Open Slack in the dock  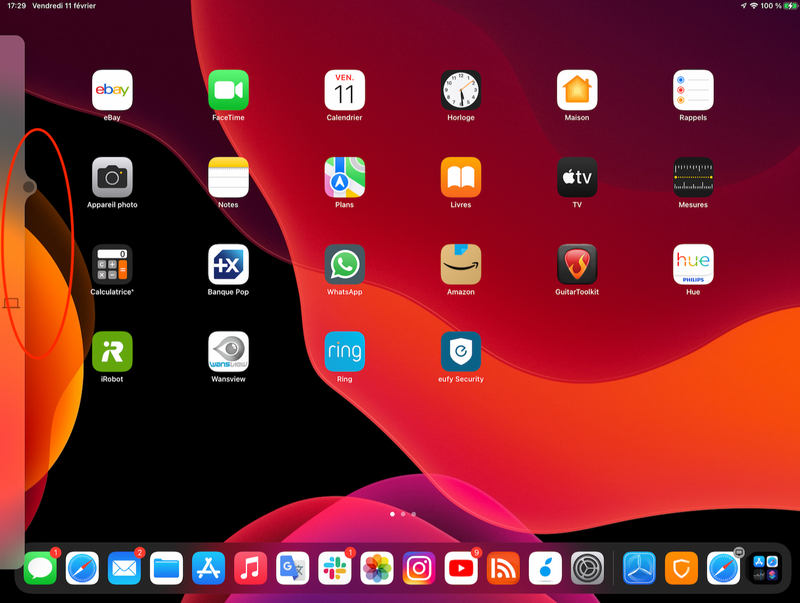click(x=335, y=568)
